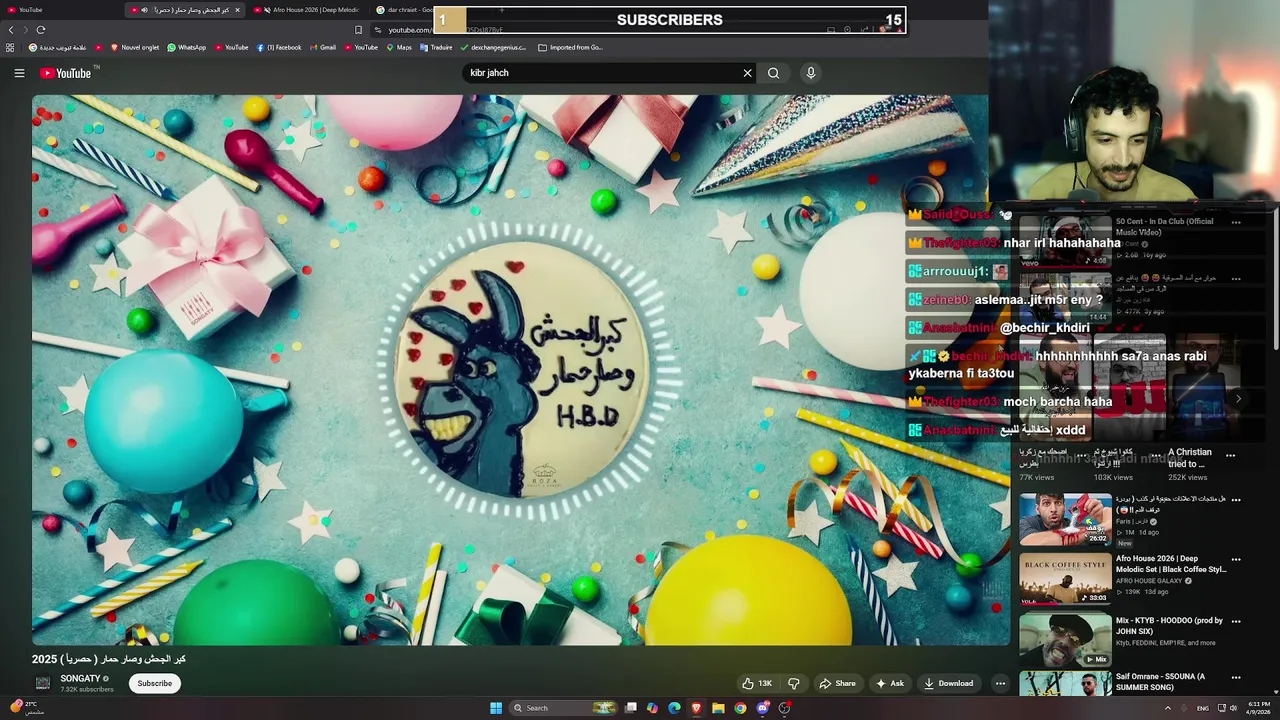
Task: Open the Windows Start menu
Action: click(495, 708)
